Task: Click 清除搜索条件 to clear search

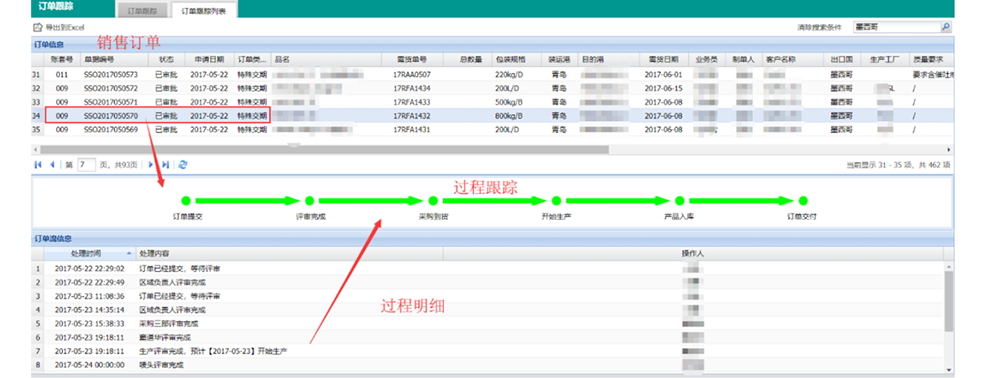Action: coord(819,27)
